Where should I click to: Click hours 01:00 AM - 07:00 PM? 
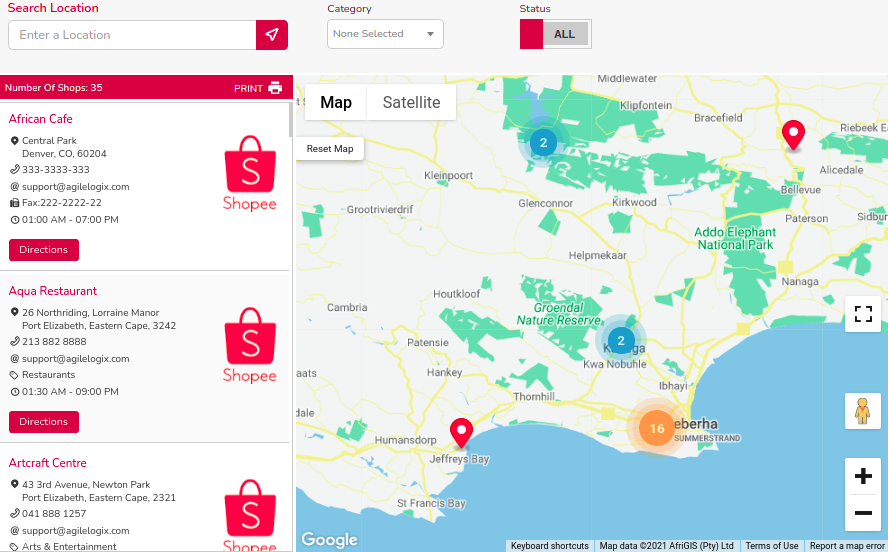click(70, 220)
